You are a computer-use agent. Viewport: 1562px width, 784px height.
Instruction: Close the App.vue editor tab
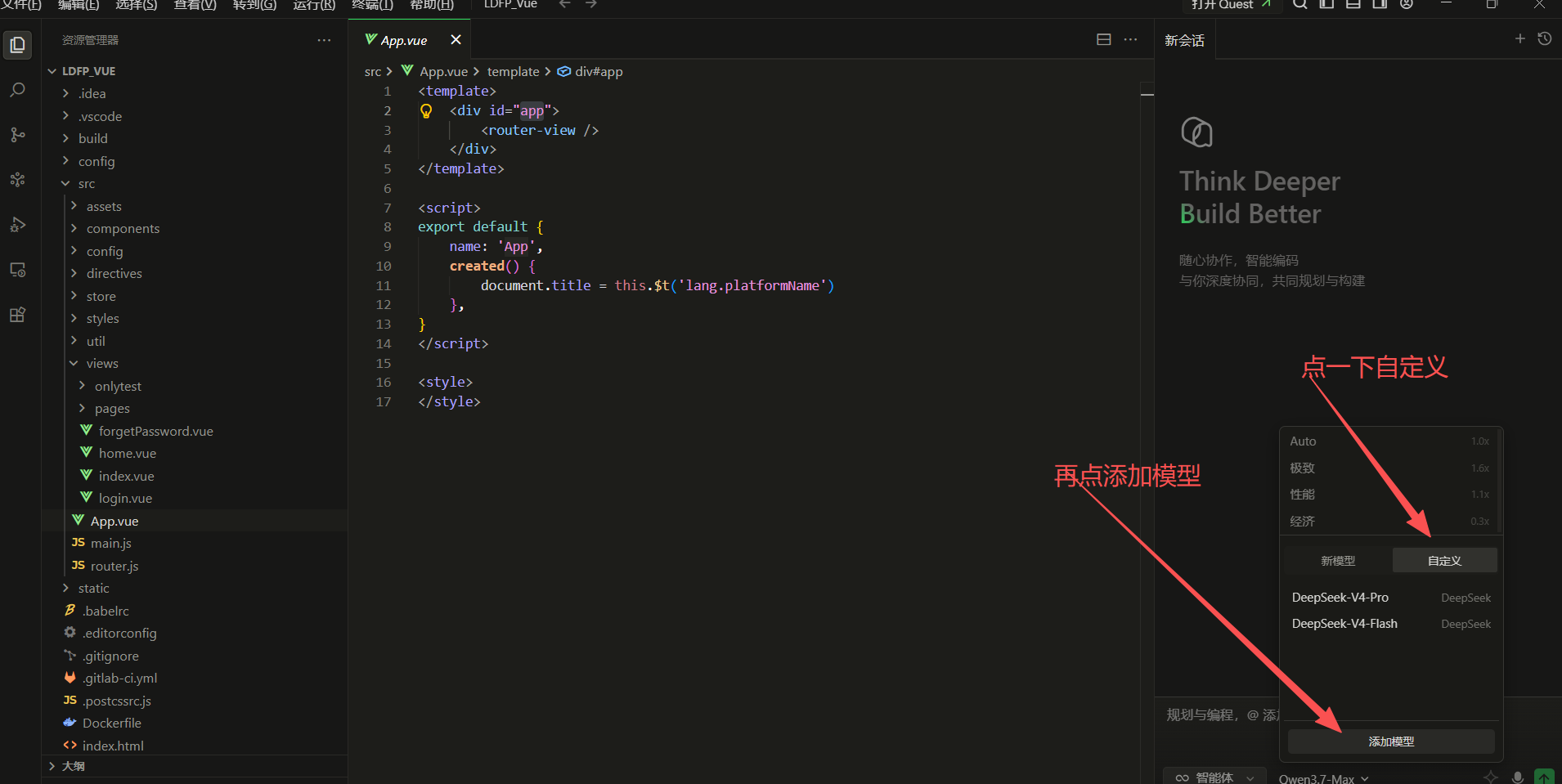point(456,39)
